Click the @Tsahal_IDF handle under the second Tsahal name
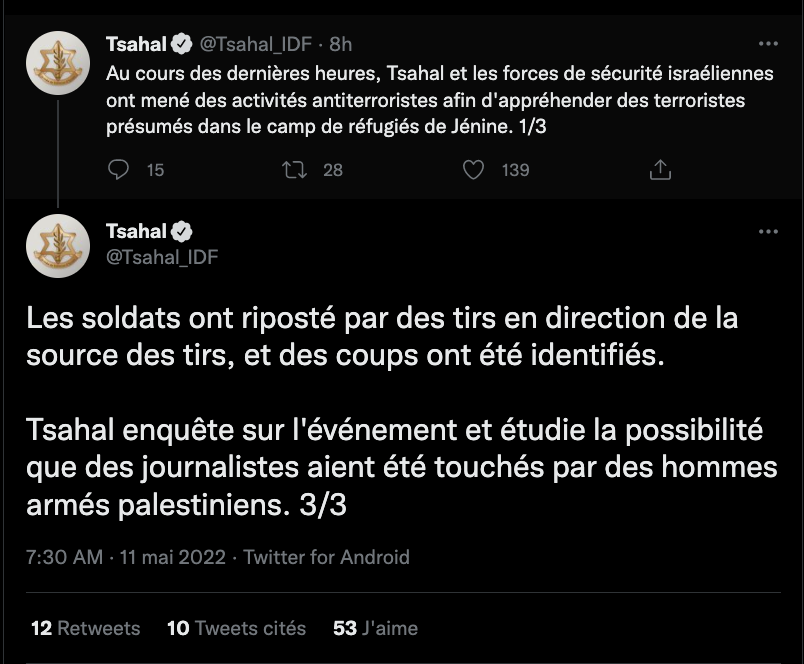804x664 pixels. coord(162,257)
